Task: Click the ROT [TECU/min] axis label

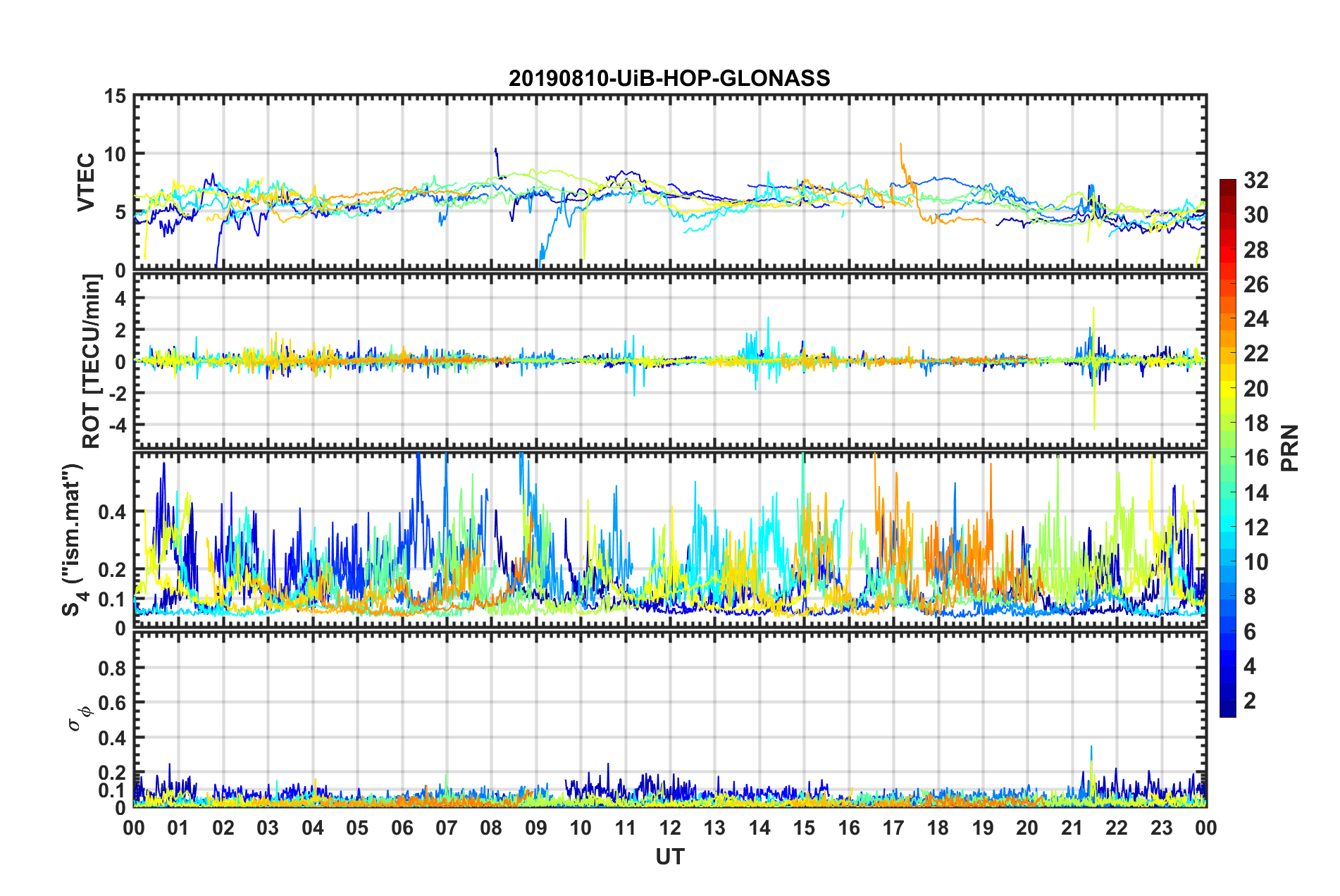Action: click(91, 361)
